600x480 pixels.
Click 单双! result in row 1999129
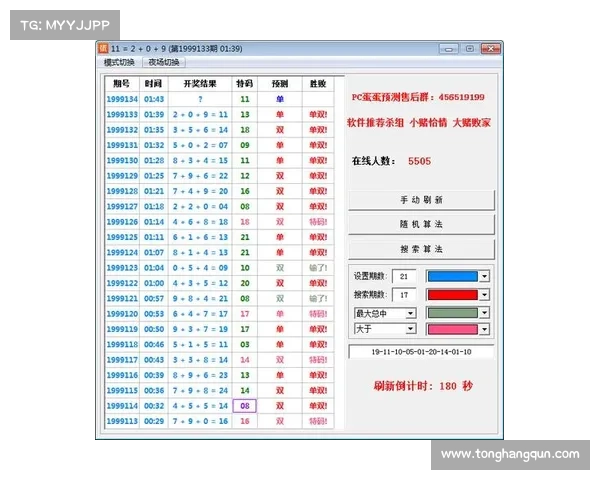click(x=318, y=176)
